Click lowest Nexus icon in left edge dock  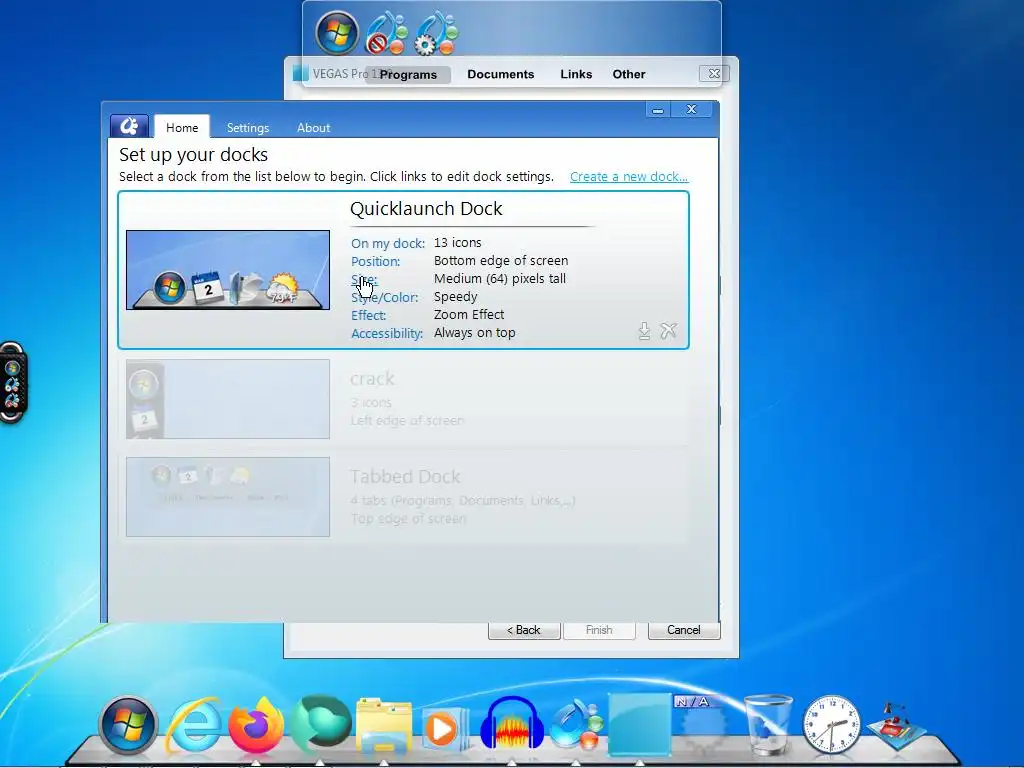coord(12,400)
